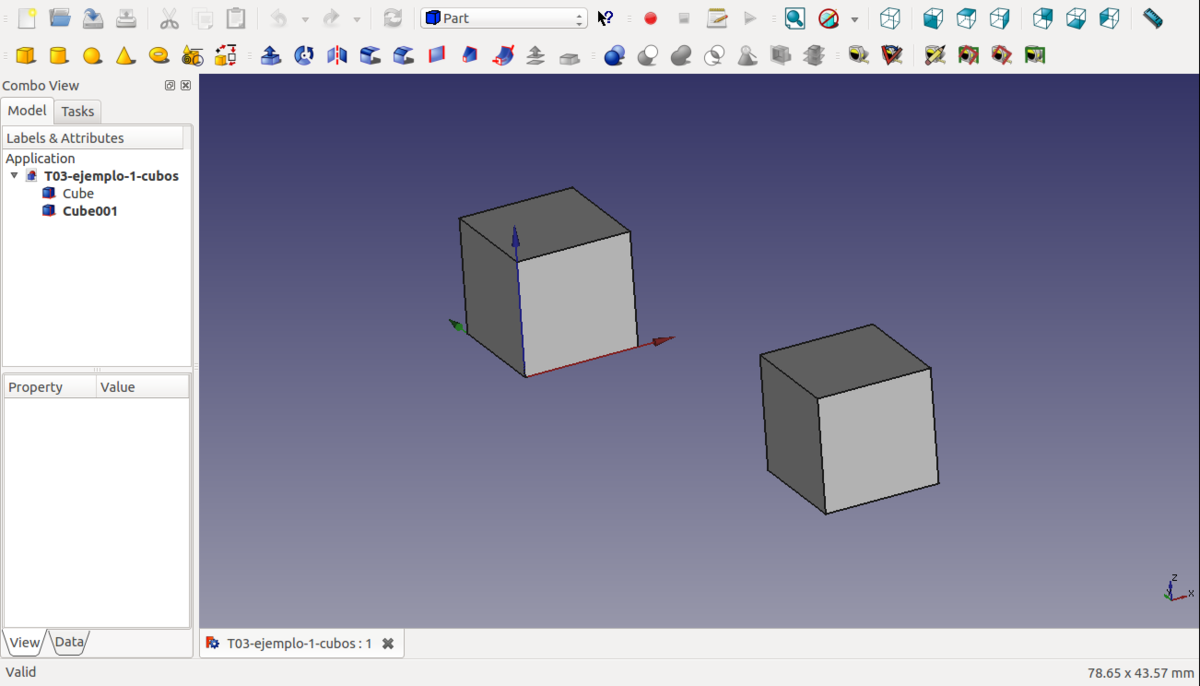Switch to the Tasks tab

coord(77,111)
